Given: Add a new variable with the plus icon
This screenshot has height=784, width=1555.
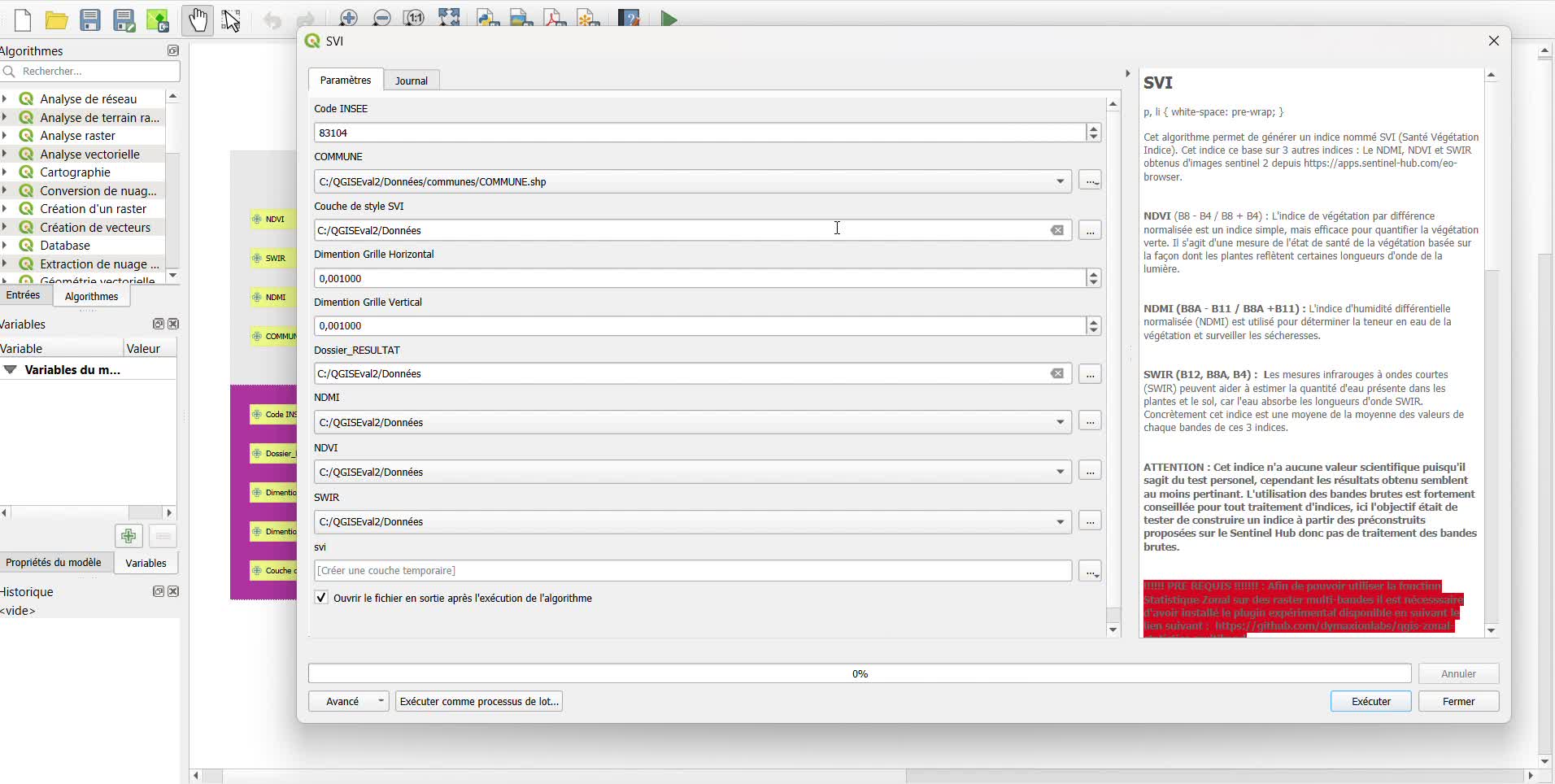Looking at the screenshot, I should coord(128,536).
